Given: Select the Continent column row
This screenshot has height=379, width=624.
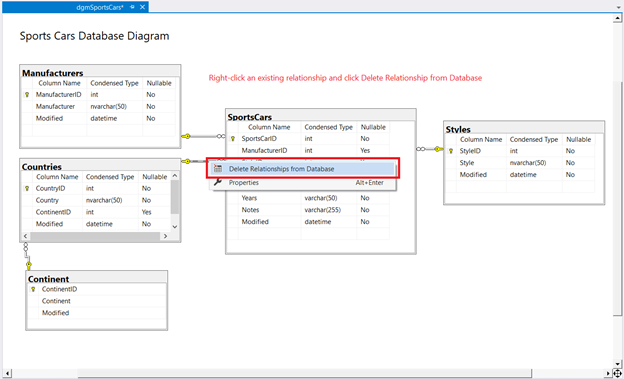Looking at the screenshot, I should pos(97,301).
